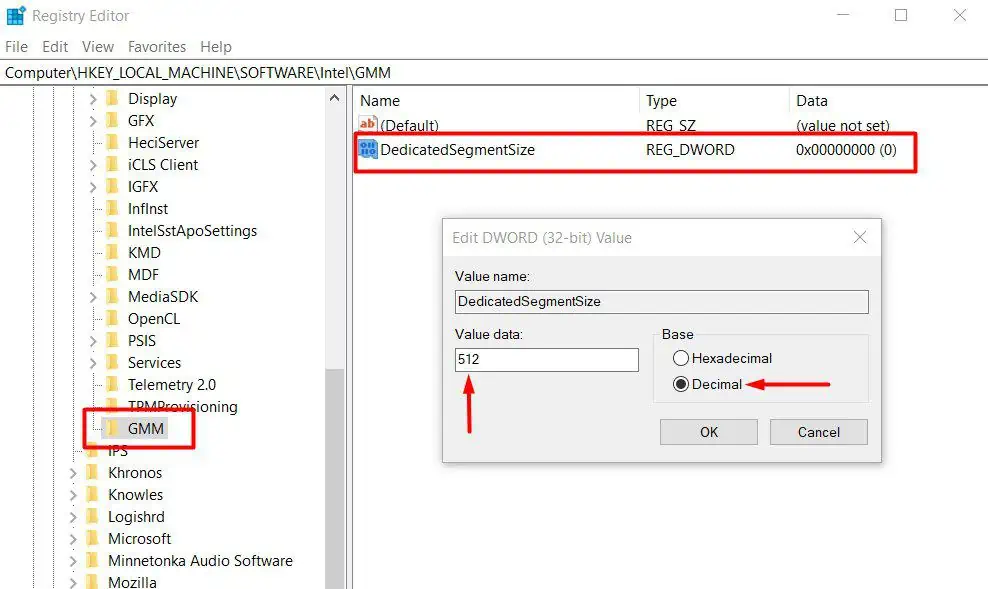Select the Services folder icon
988x589 pixels.
point(113,363)
